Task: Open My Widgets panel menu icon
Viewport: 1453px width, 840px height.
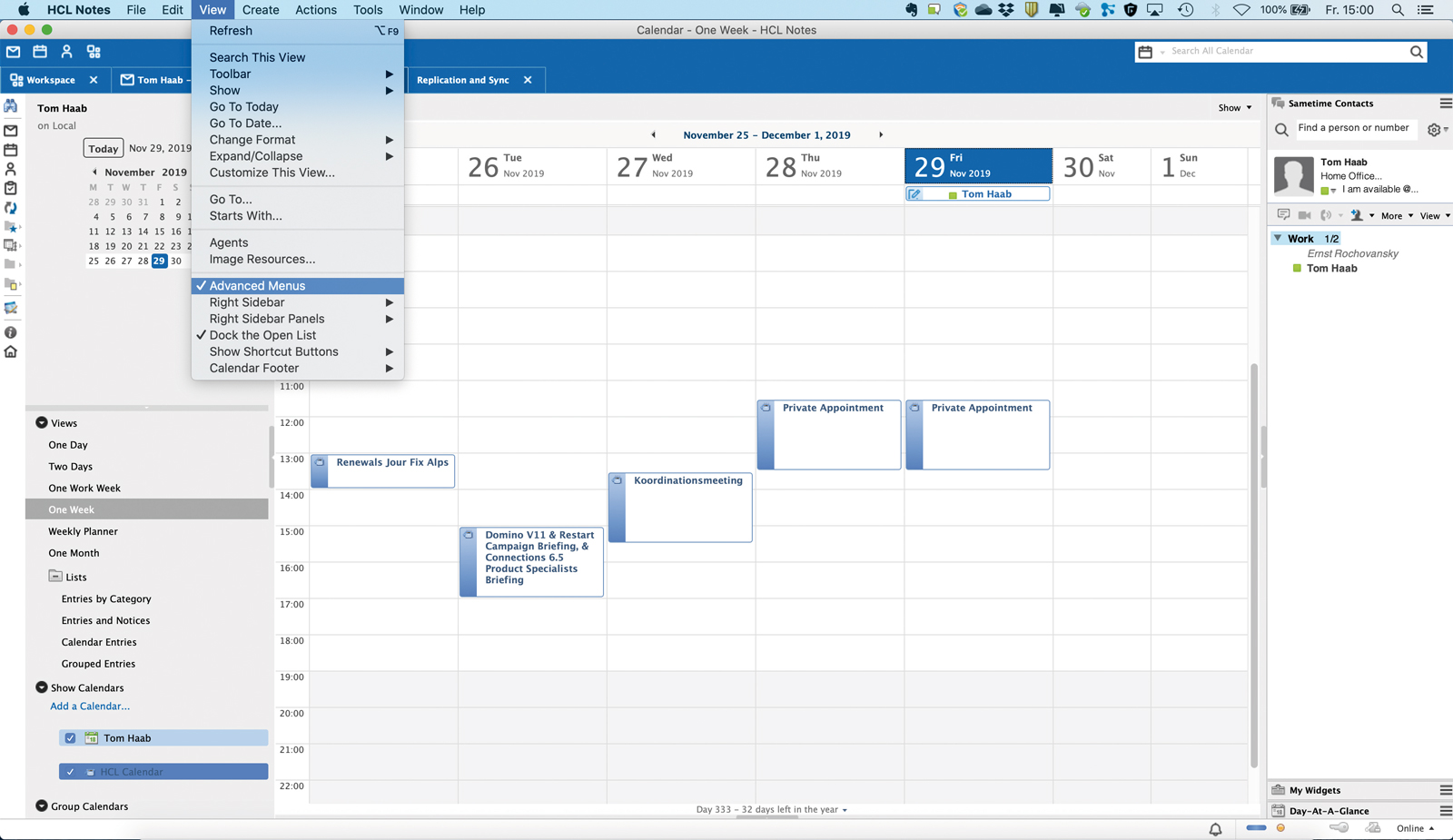Action: pos(1446,790)
